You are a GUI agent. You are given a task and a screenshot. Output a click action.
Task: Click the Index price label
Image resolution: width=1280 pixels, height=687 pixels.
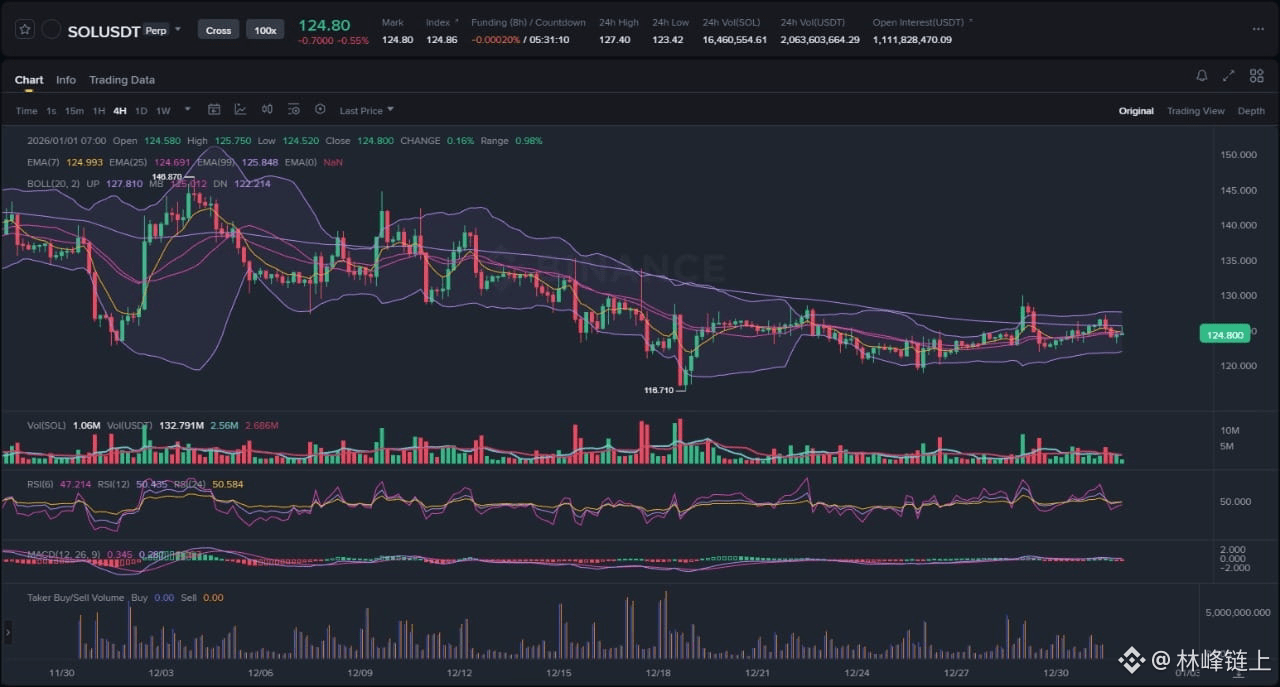point(438,22)
